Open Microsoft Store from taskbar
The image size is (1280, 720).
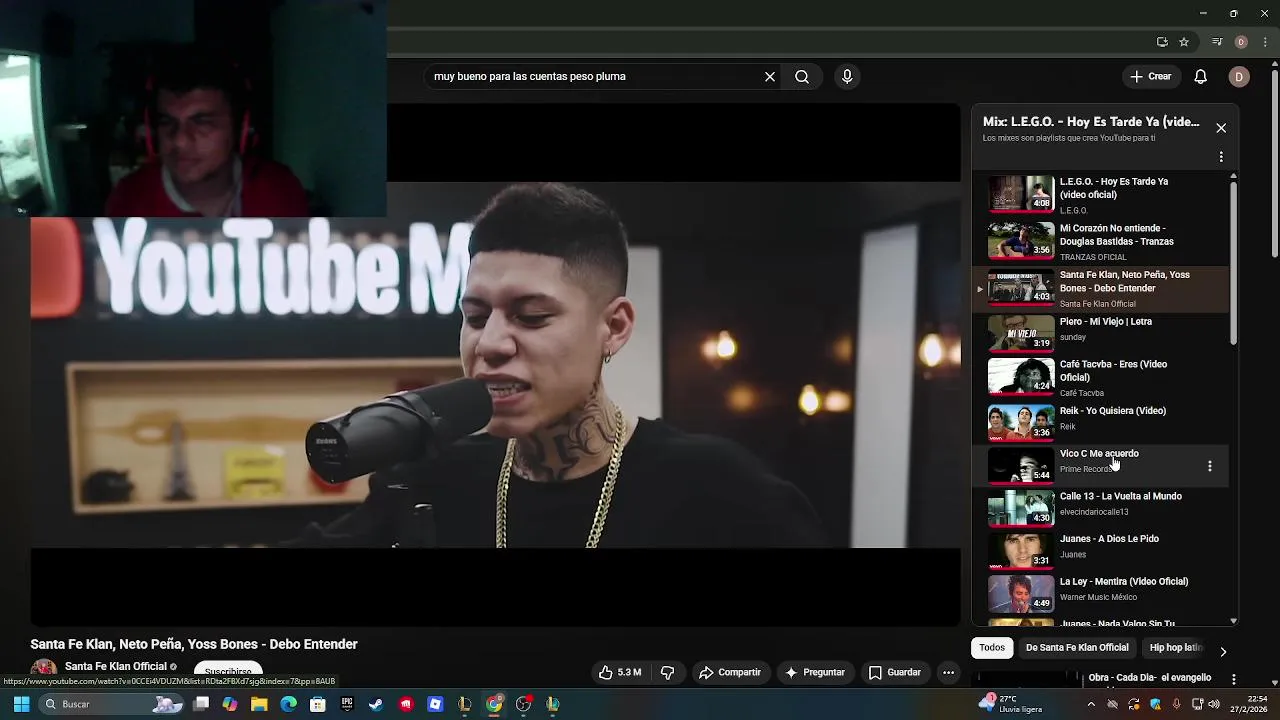318,704
